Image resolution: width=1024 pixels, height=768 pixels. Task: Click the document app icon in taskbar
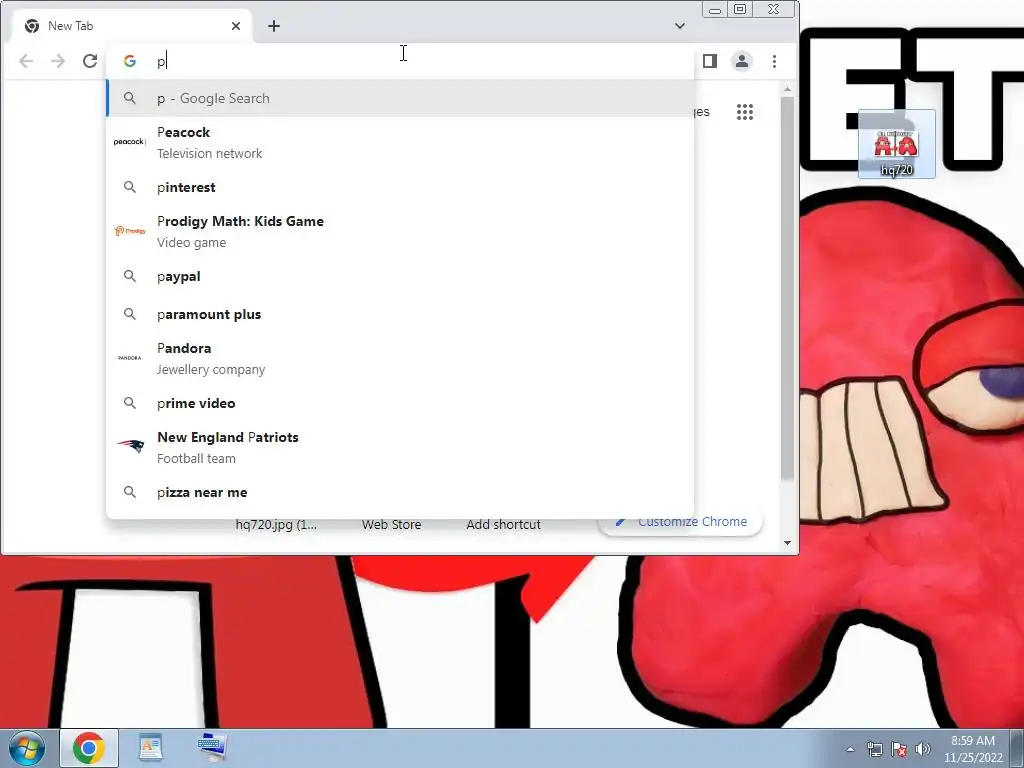point(151,748)
